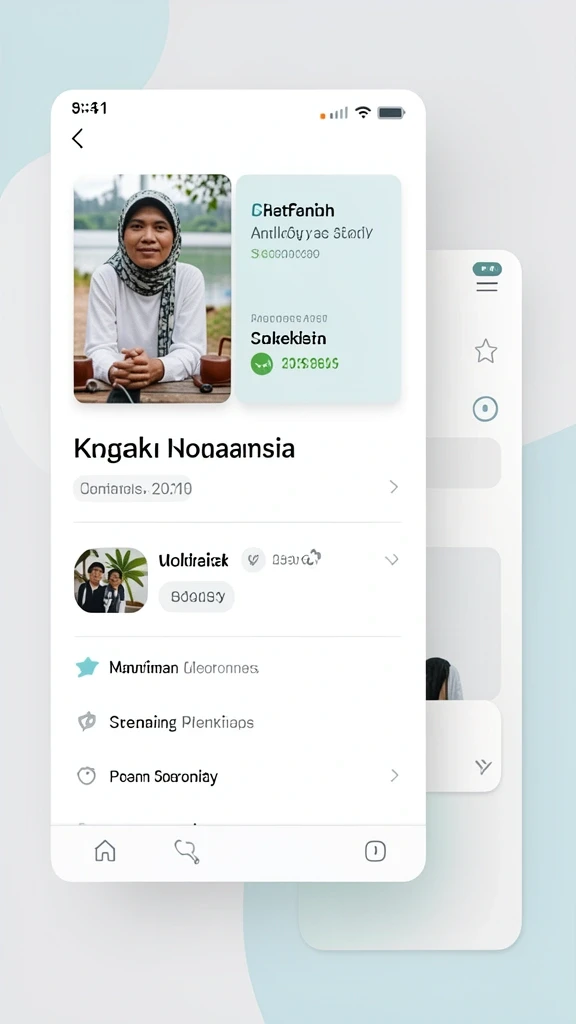This screenshot has height=1024, width=576.
Task: Tap the tag icon beside Stenaing
Action: point(87,722)
